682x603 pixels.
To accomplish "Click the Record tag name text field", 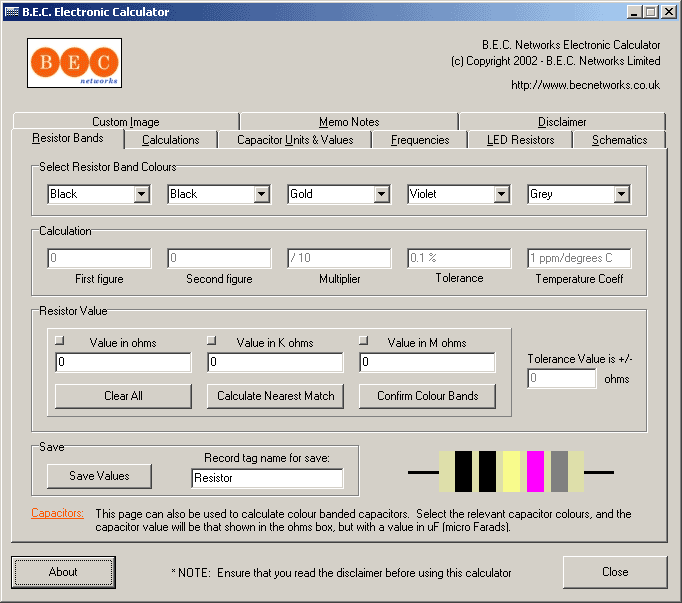I will coord(267,478).
